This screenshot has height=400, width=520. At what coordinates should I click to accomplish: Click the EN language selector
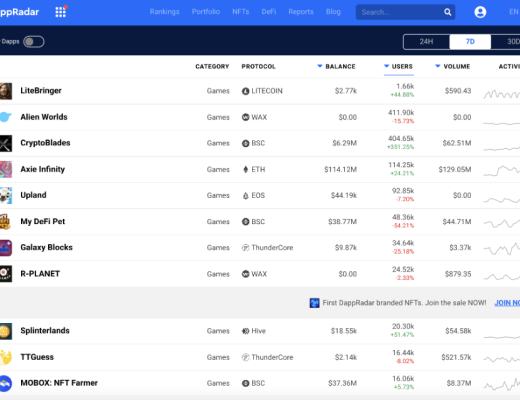tap(514, 12)
